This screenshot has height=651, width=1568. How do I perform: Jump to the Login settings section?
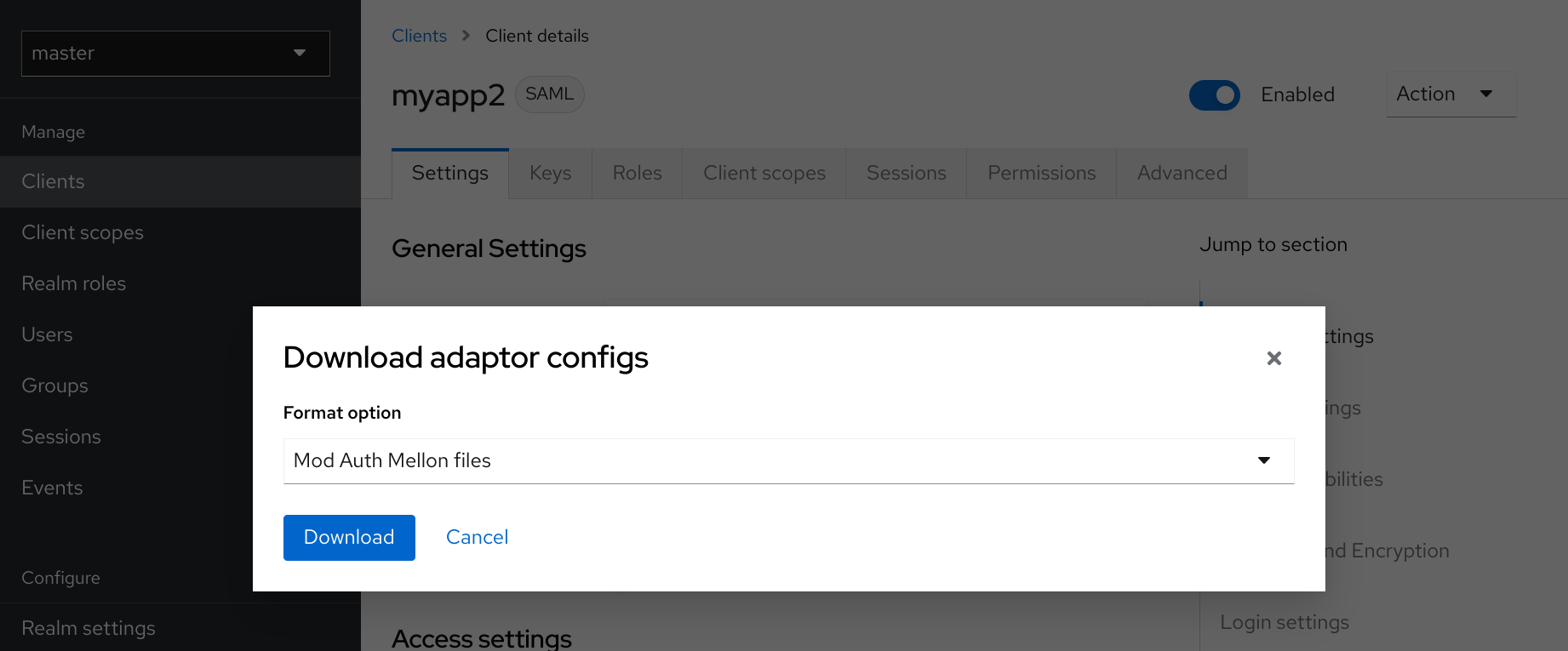pyautogui.click(x=1285, y=622)
